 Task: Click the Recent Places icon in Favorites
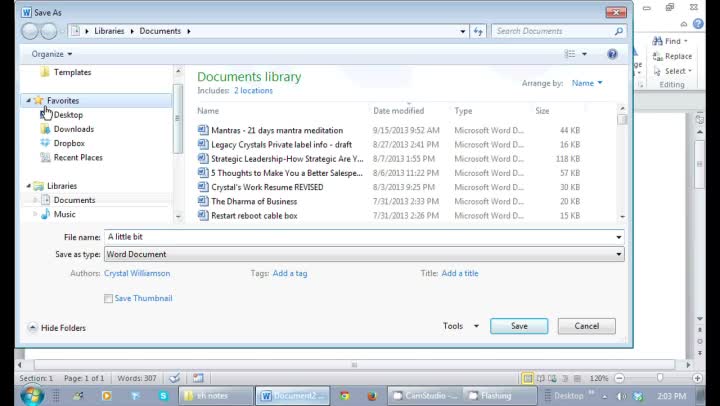[45, 158]
